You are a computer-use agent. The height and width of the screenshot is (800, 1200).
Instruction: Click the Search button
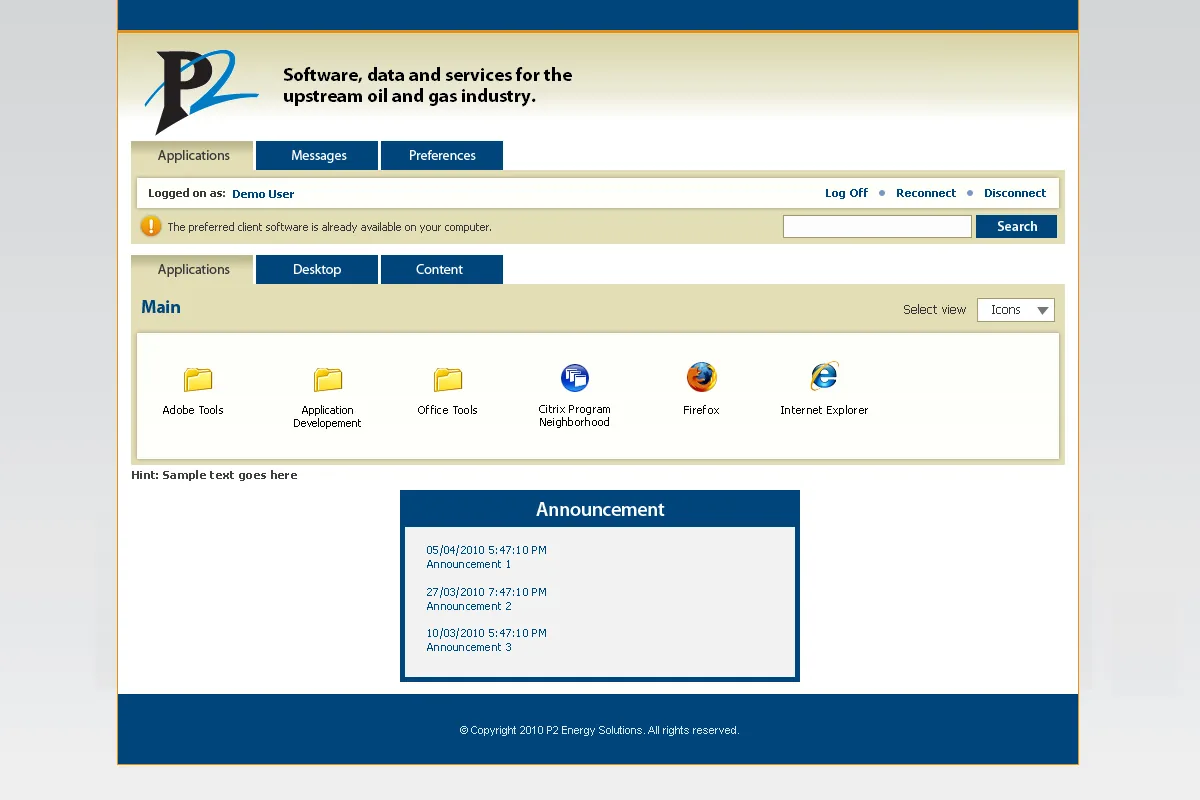point(1016,226)
